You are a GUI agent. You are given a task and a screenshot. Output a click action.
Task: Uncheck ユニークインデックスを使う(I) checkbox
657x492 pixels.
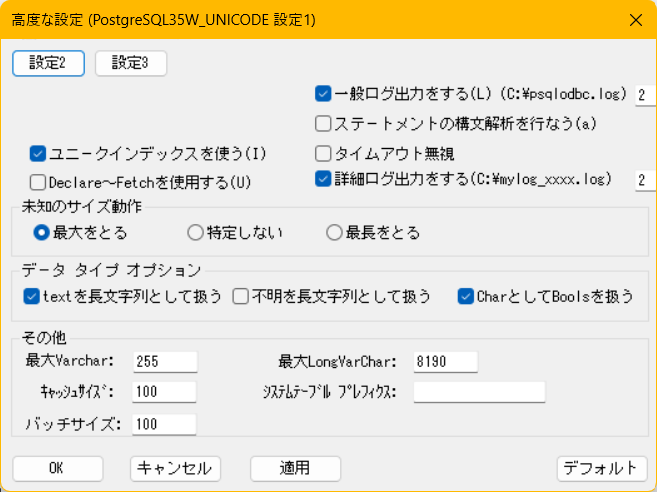38,154
